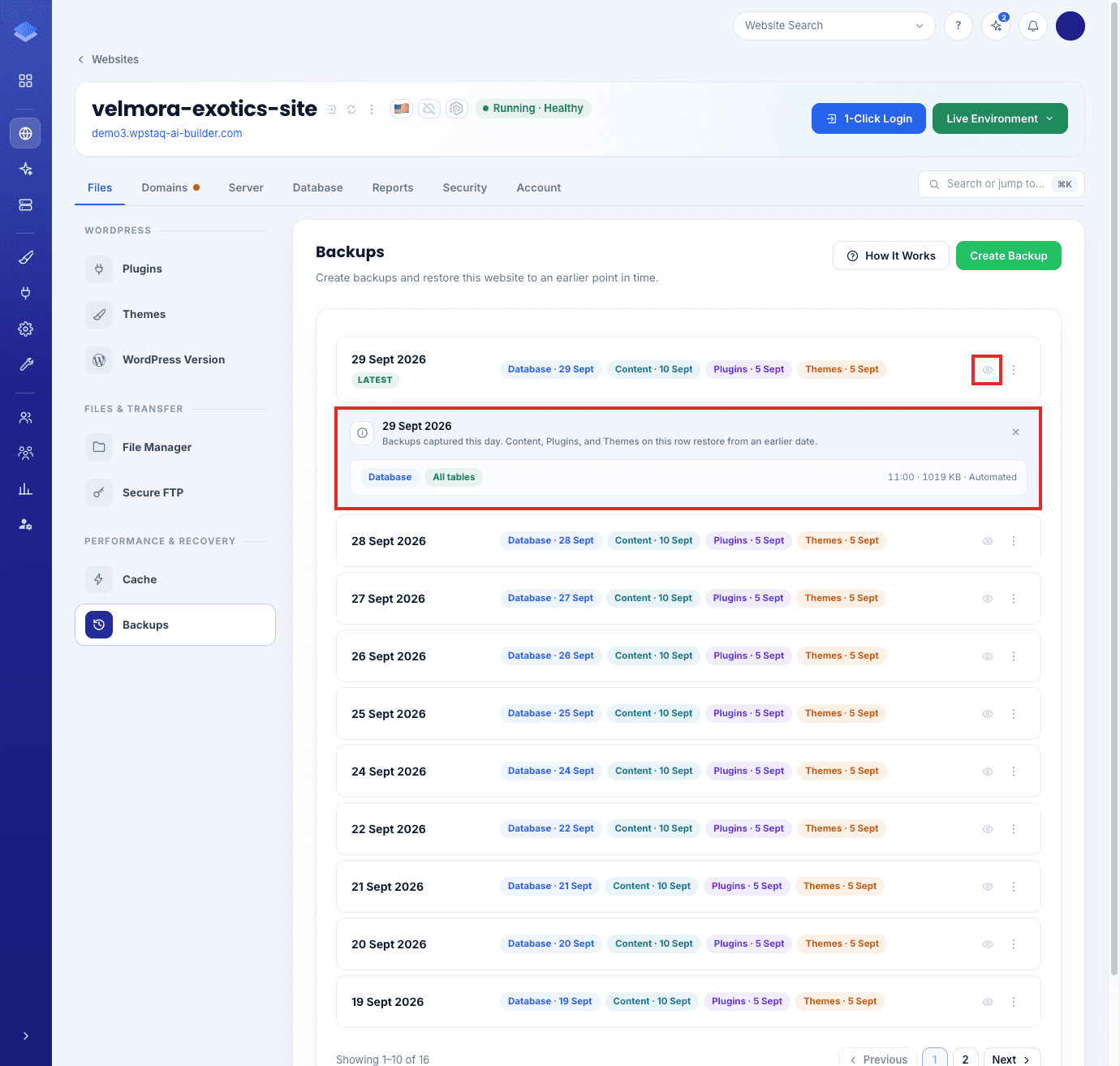1120x1066 pixels.
Task: Click the US flag icon in the site header
Action: click(402, 109)
